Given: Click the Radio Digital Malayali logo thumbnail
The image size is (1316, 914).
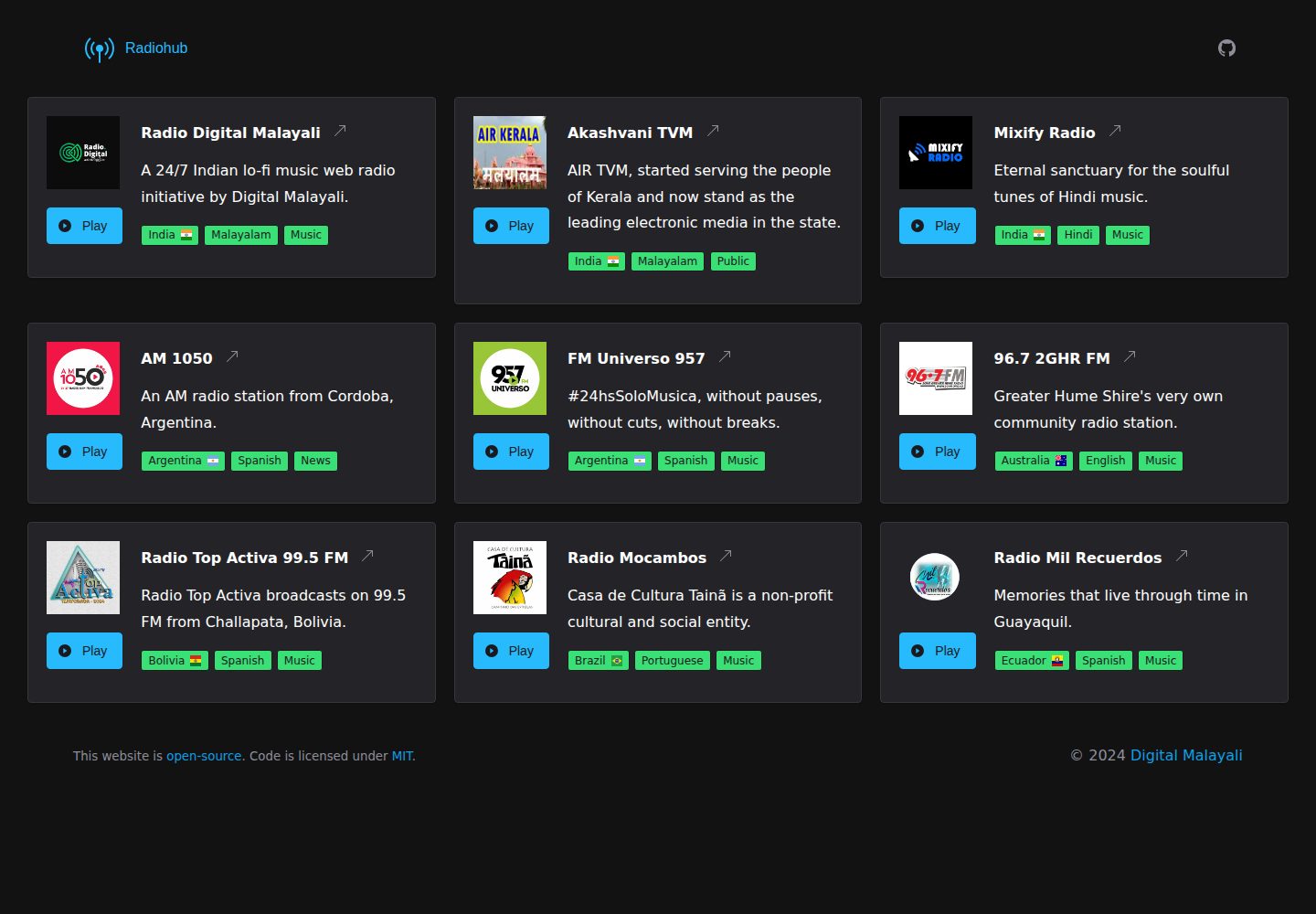Looking at the screenshot, I should (x=83, y=153).
